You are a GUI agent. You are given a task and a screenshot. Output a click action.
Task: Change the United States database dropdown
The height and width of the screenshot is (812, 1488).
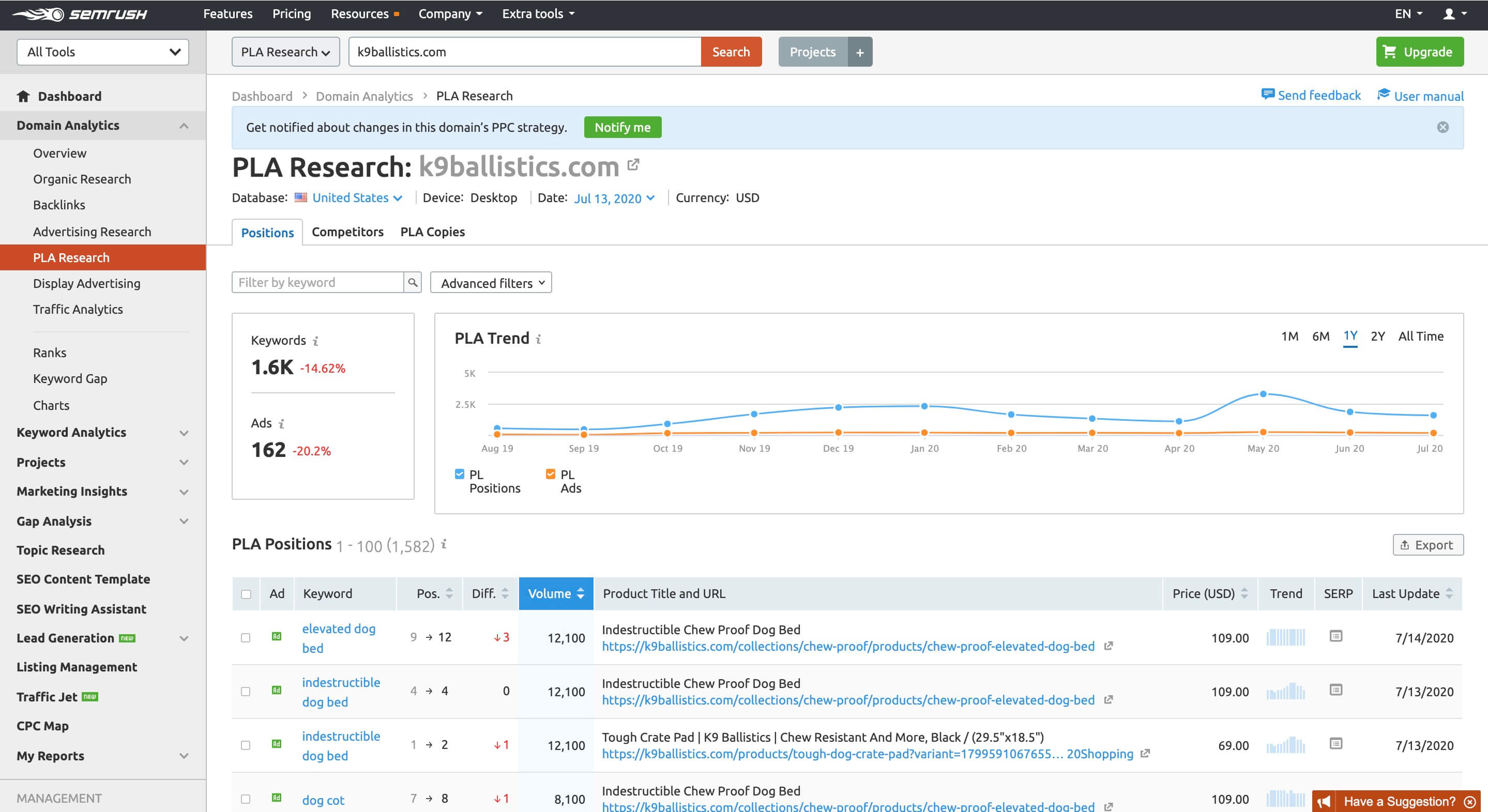pos(357,197)
